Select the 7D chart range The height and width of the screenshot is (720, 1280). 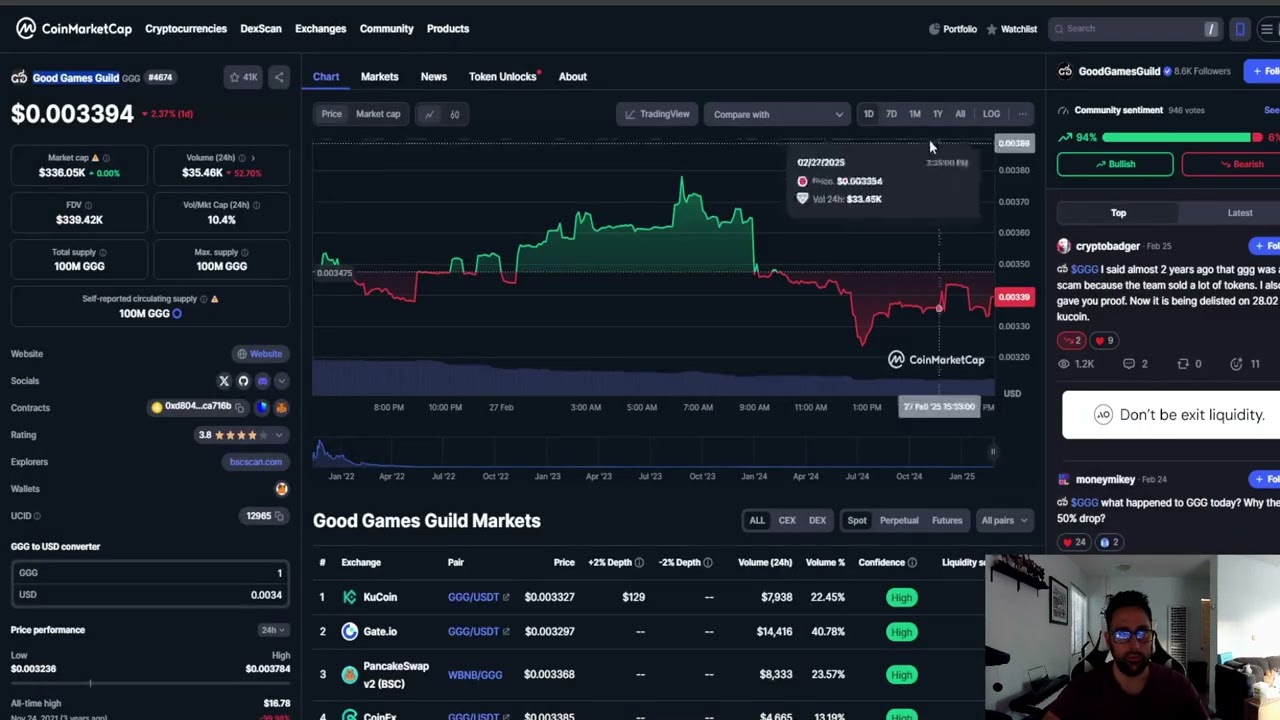tap(891, 114)
